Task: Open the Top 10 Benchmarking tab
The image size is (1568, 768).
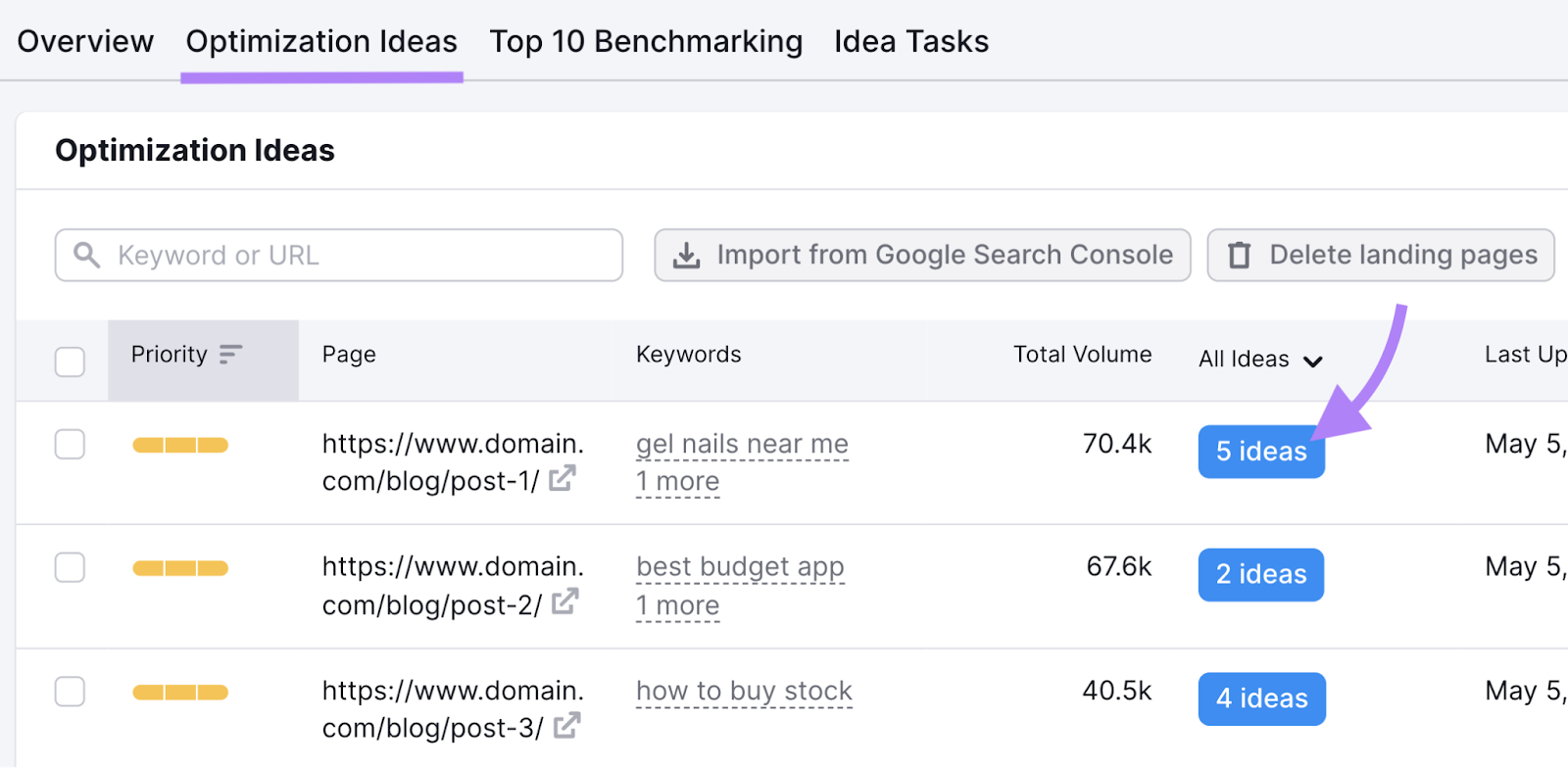Action: [646, 41]
